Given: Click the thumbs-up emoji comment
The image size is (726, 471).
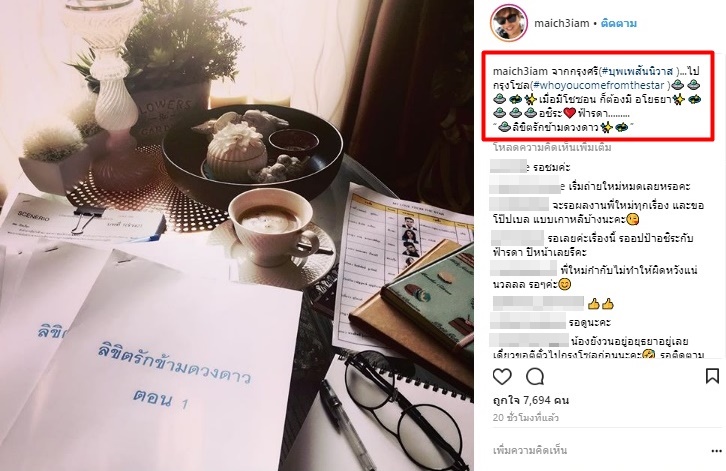Looking at the screenshot, I should pos(601,304).
